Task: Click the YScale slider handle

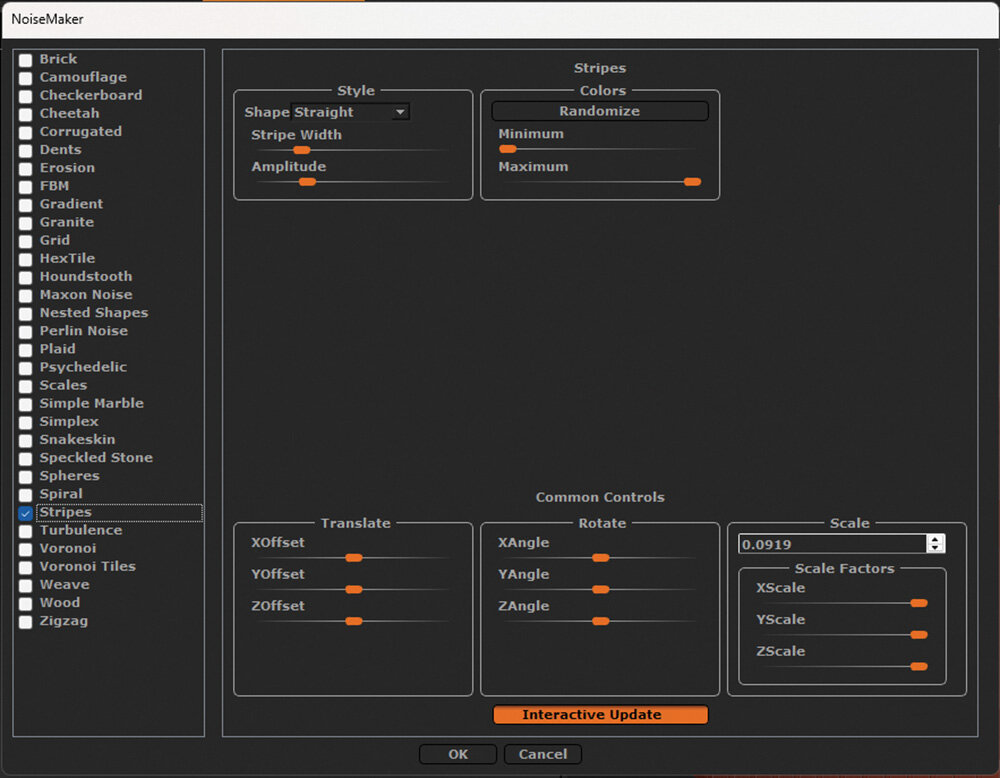Action: 919,635
